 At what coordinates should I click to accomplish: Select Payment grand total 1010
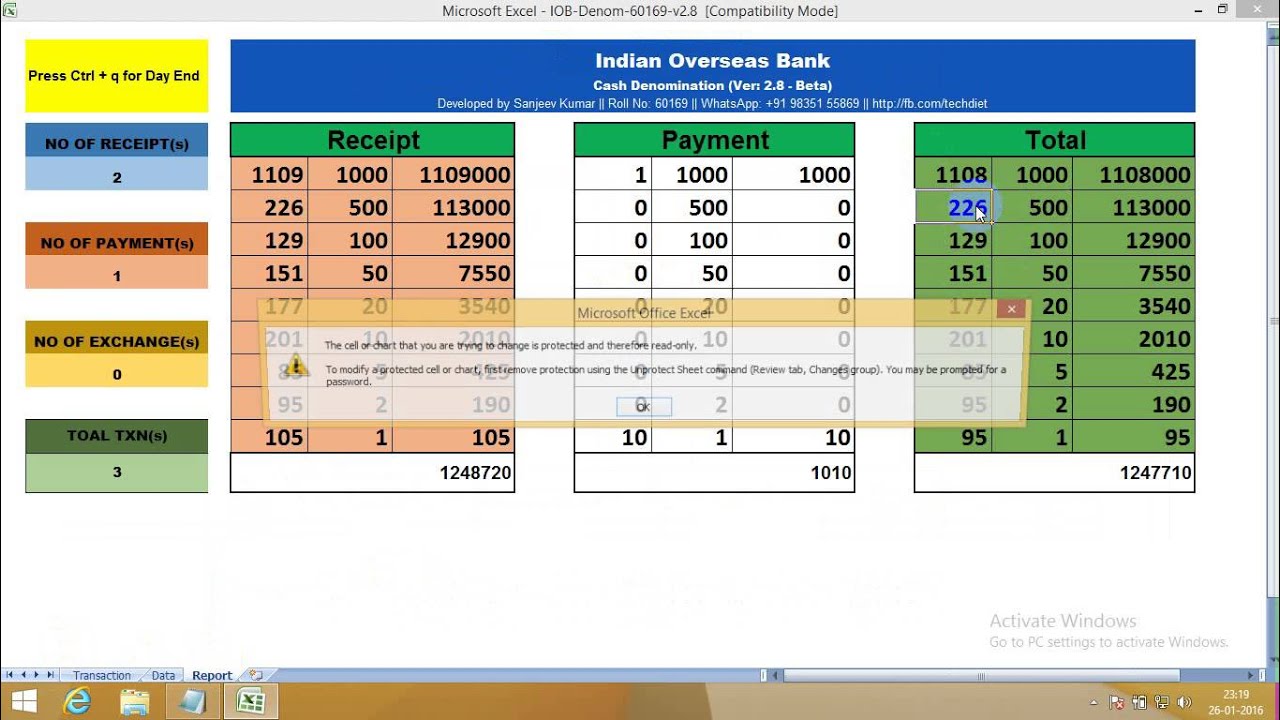point(714,473)
